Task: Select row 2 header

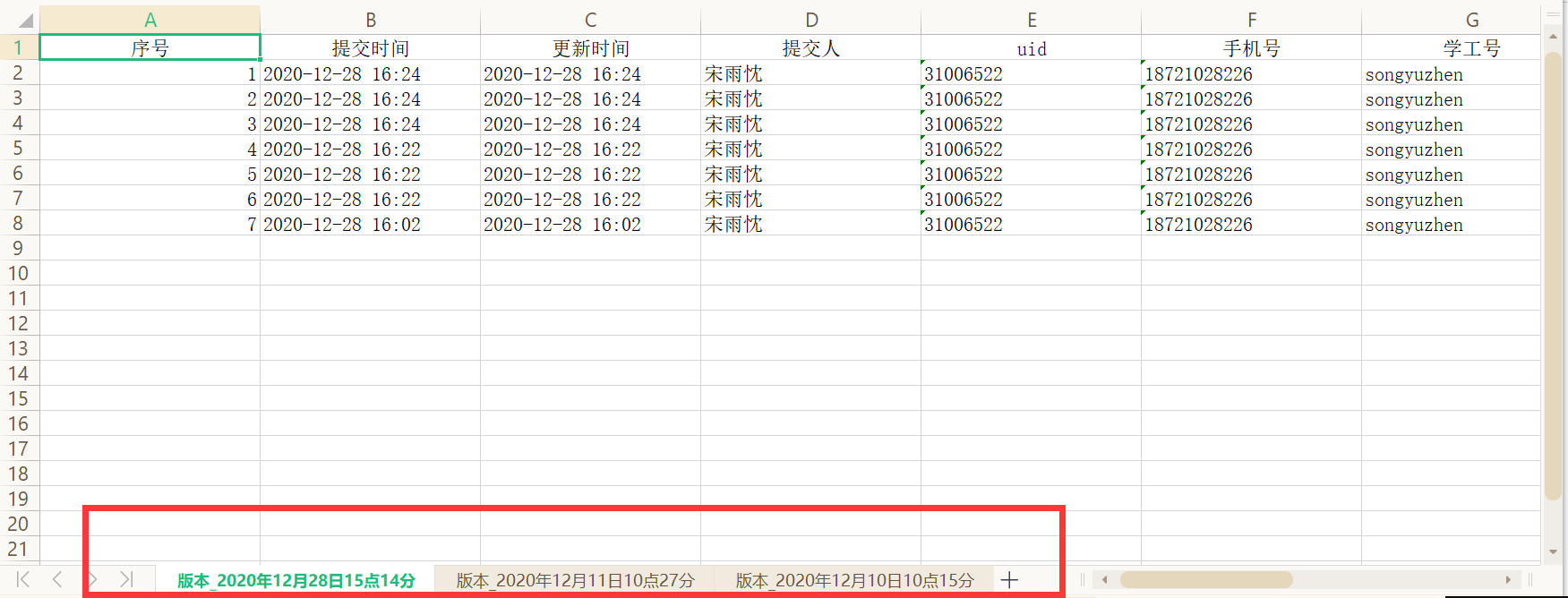Action: (19, 73)
